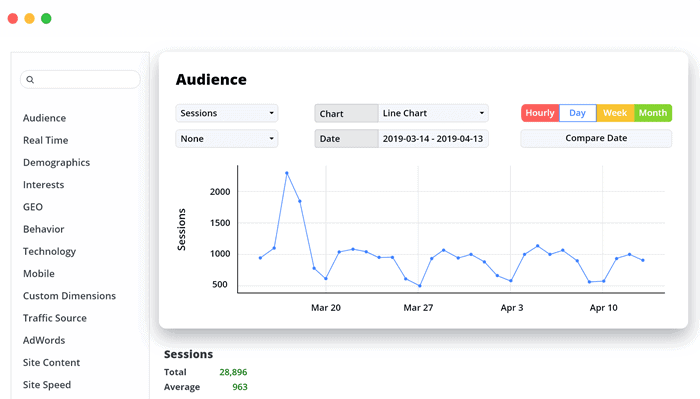Click the 1500 y-axis label
700x399 pixels.
coord(220,223)
